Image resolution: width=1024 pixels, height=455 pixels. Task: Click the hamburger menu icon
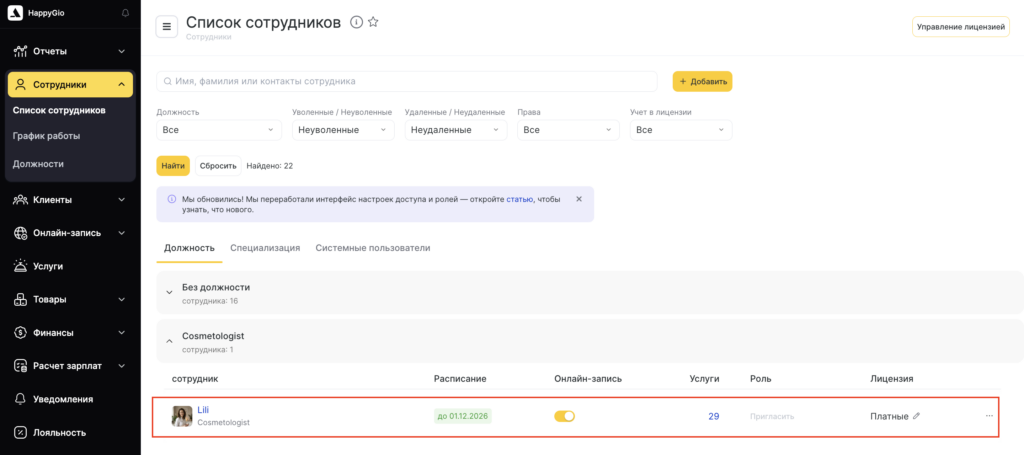click(167, 27)
